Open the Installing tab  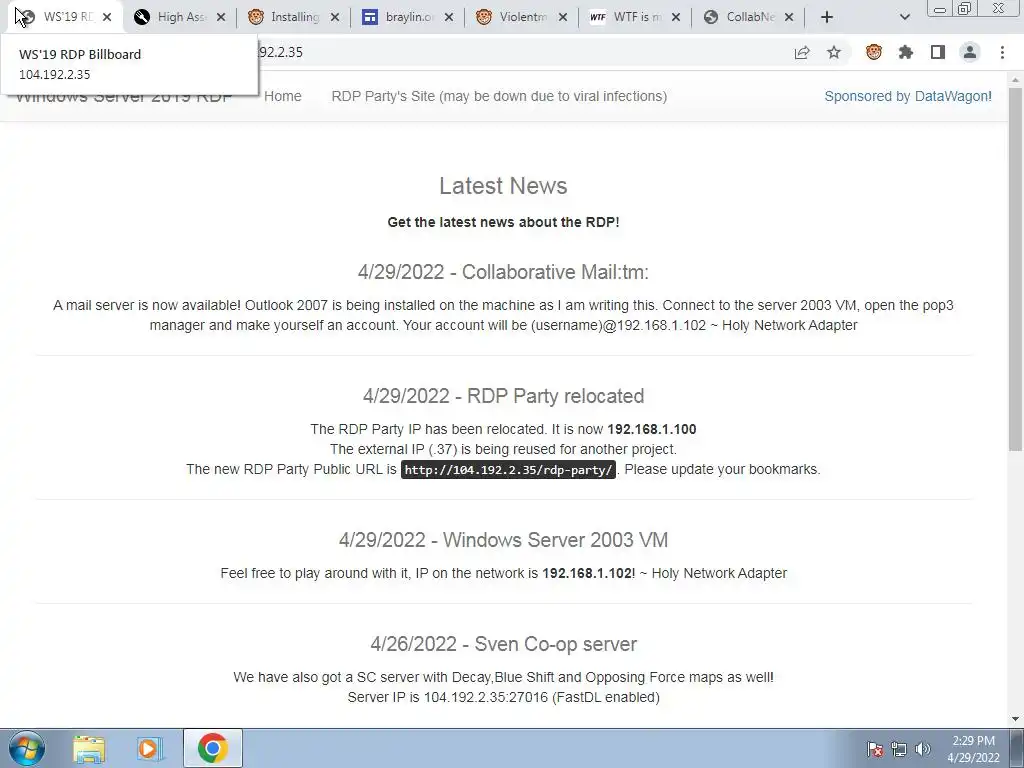[295, 17]
